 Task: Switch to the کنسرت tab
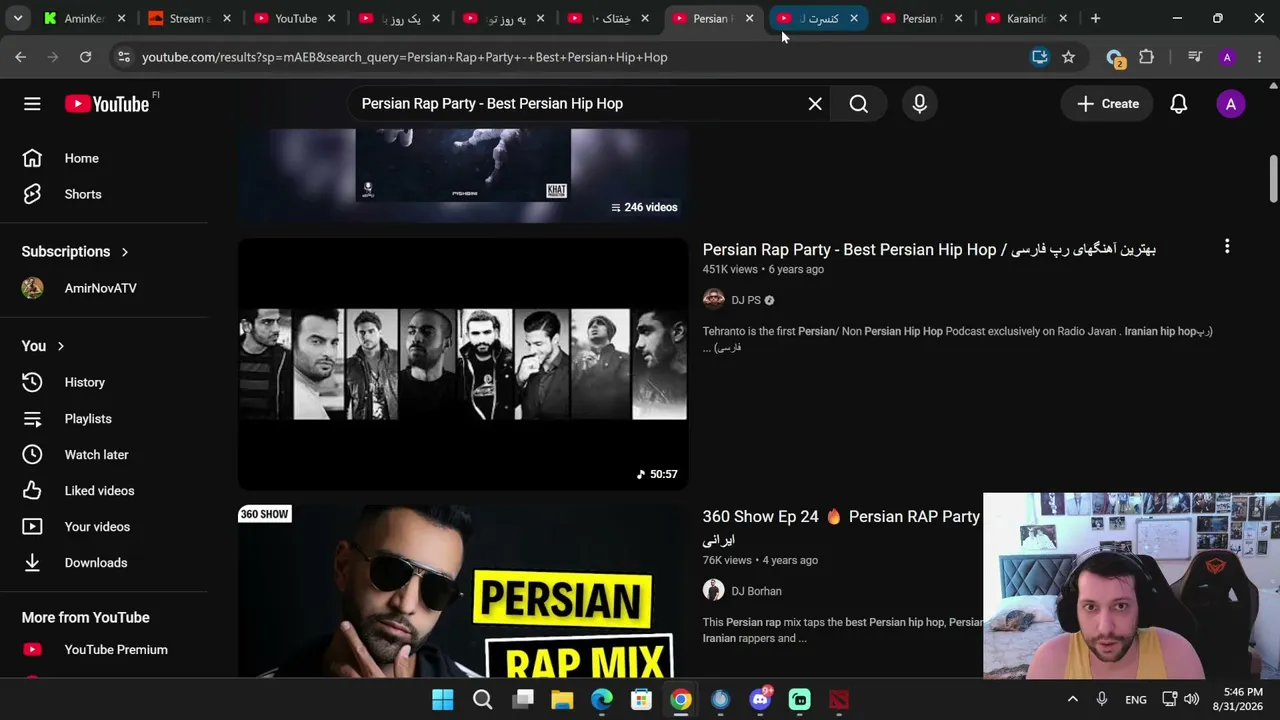(x=816, y=18)
